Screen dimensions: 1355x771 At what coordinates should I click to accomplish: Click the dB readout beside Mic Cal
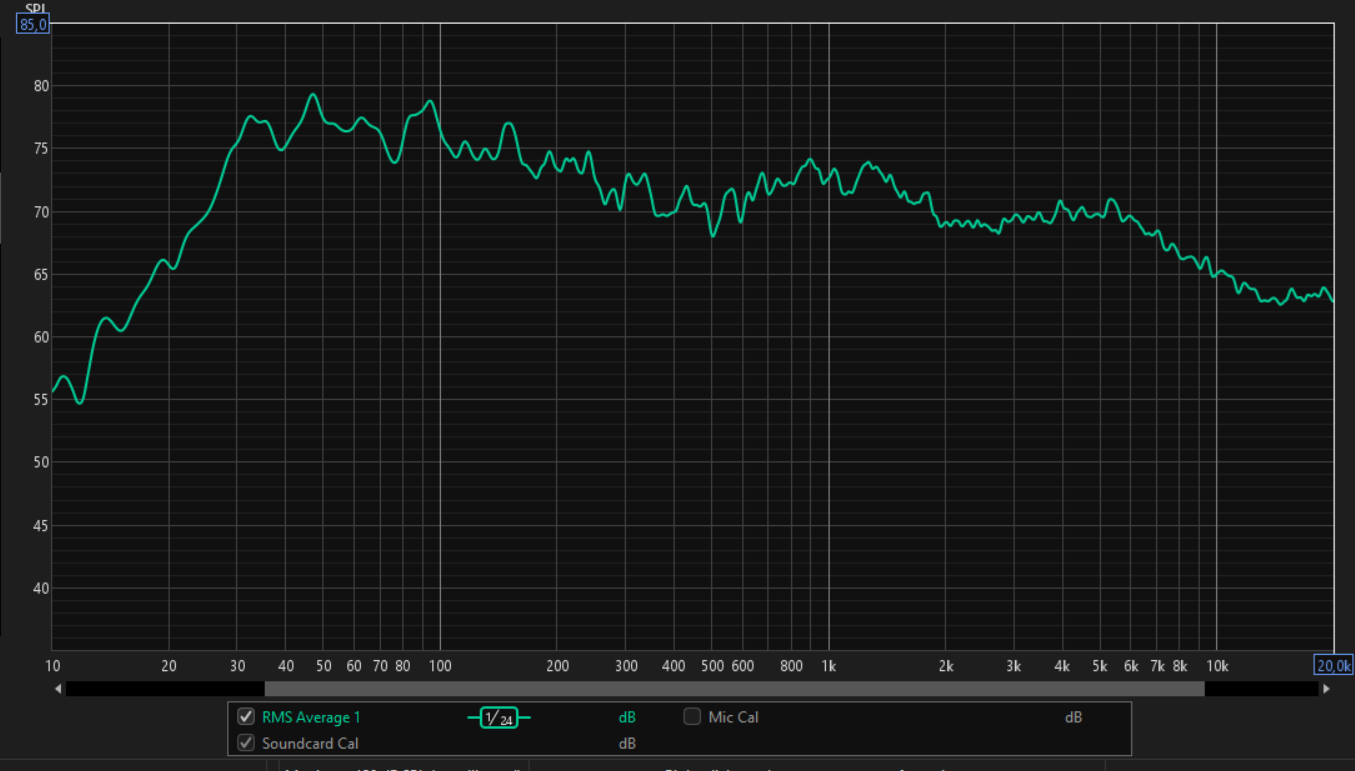pos(1073,717)
